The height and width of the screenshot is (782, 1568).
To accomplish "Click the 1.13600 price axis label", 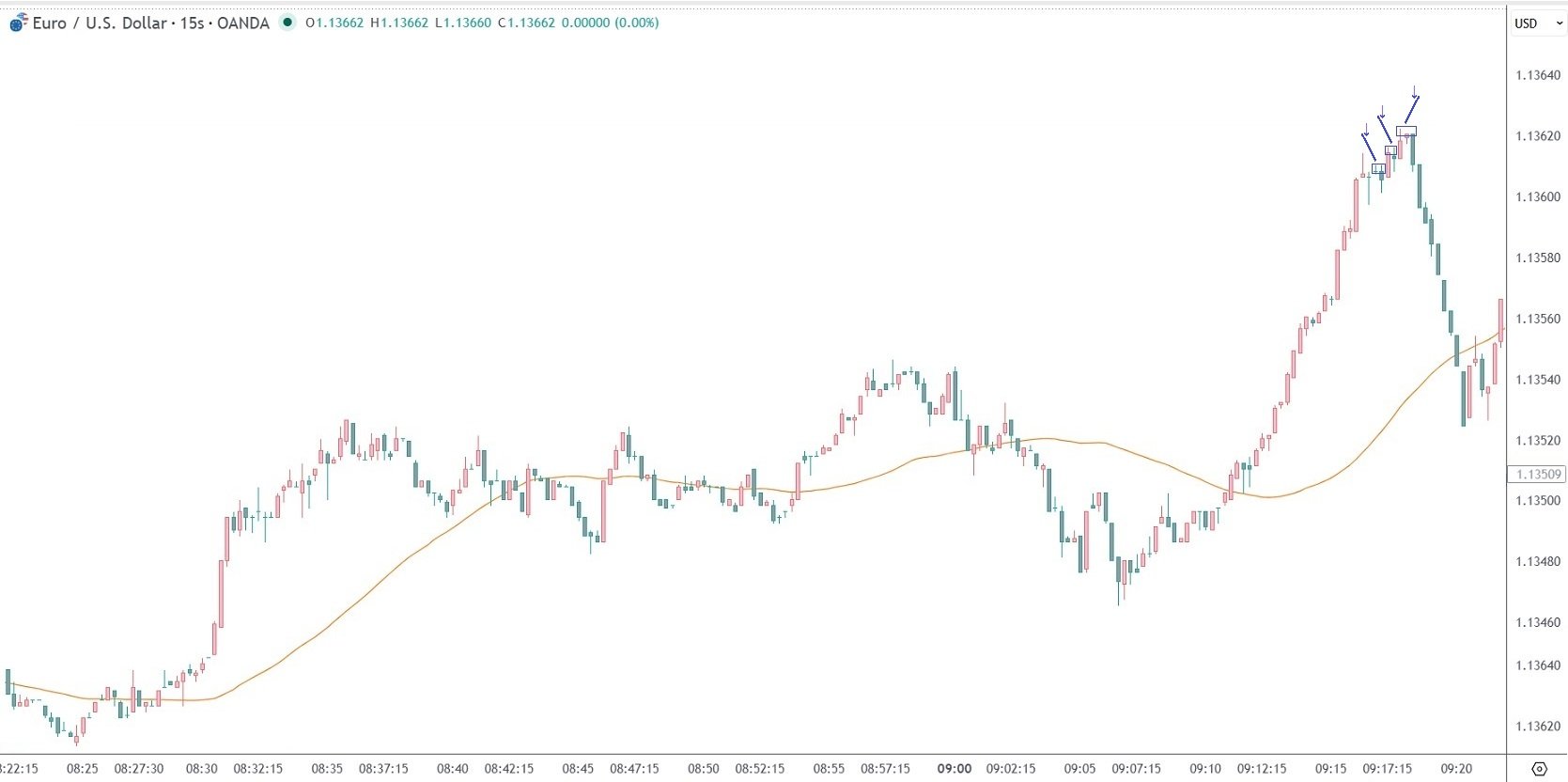I will click(1538, 197).
